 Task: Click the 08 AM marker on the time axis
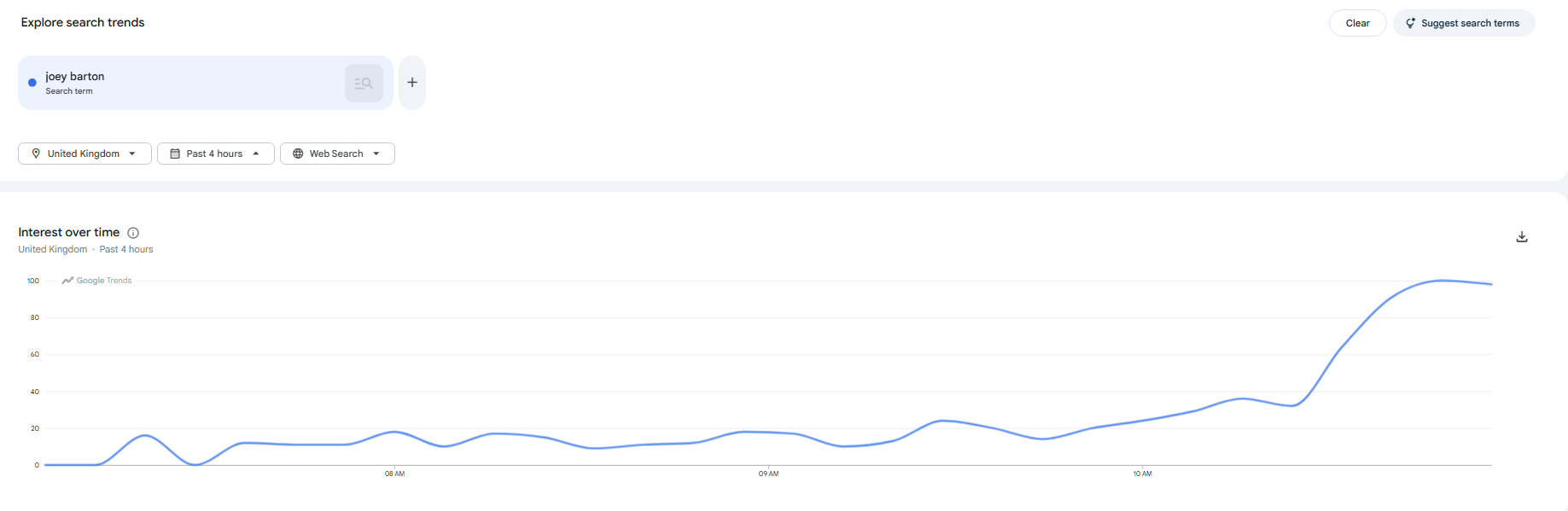click(x=394, y=473)
